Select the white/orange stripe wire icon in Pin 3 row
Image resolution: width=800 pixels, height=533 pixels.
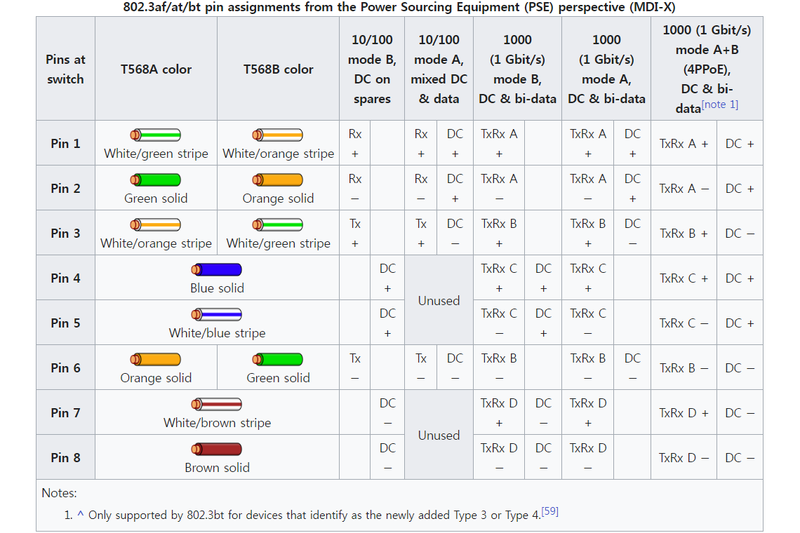(x=155, y=225)
